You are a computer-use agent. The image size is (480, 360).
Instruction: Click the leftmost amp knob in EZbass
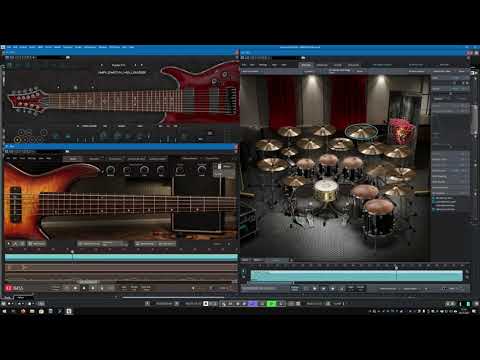click(x=110, y=170)
